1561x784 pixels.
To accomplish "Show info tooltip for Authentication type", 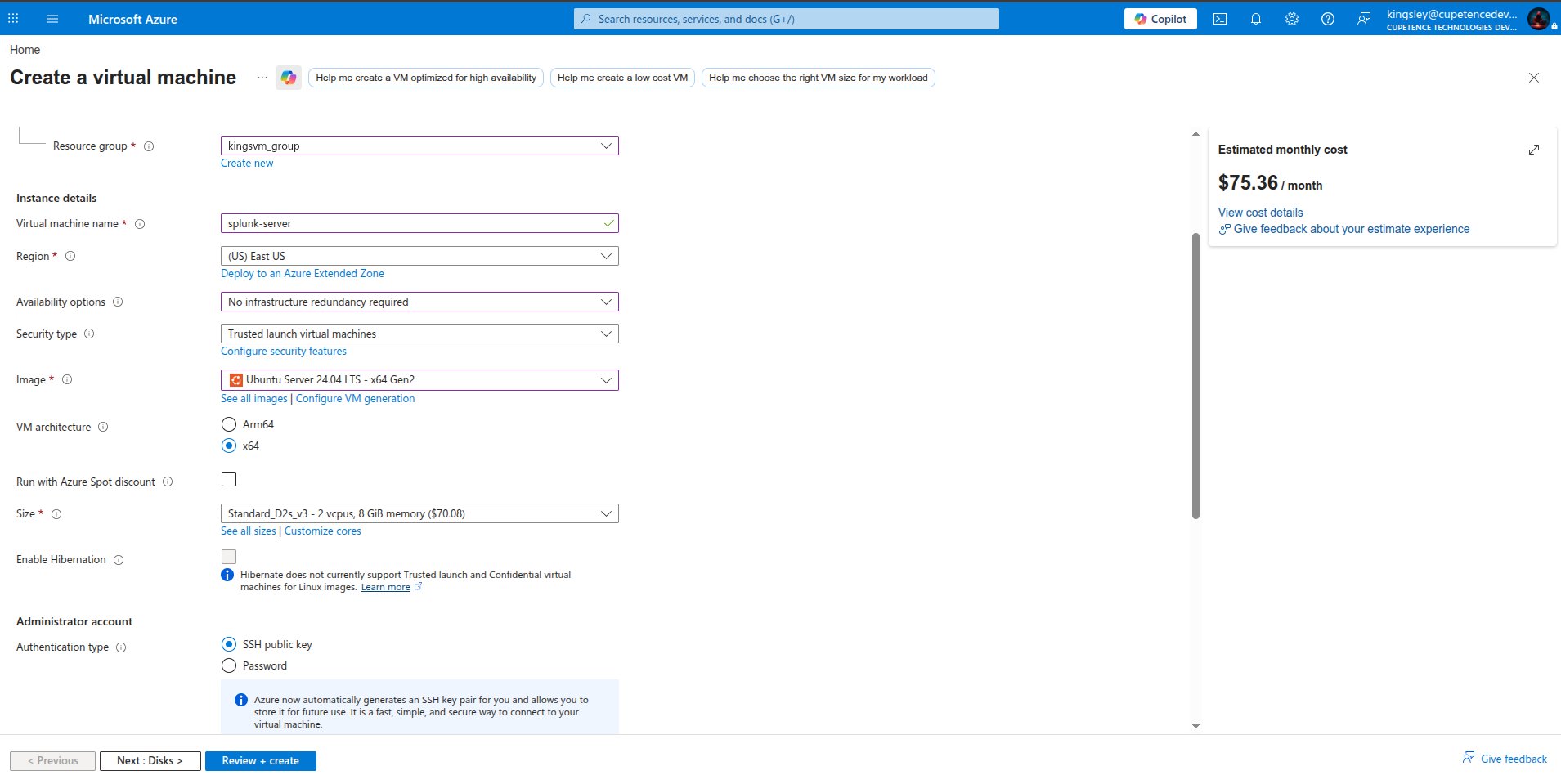I will click(121, 647).
